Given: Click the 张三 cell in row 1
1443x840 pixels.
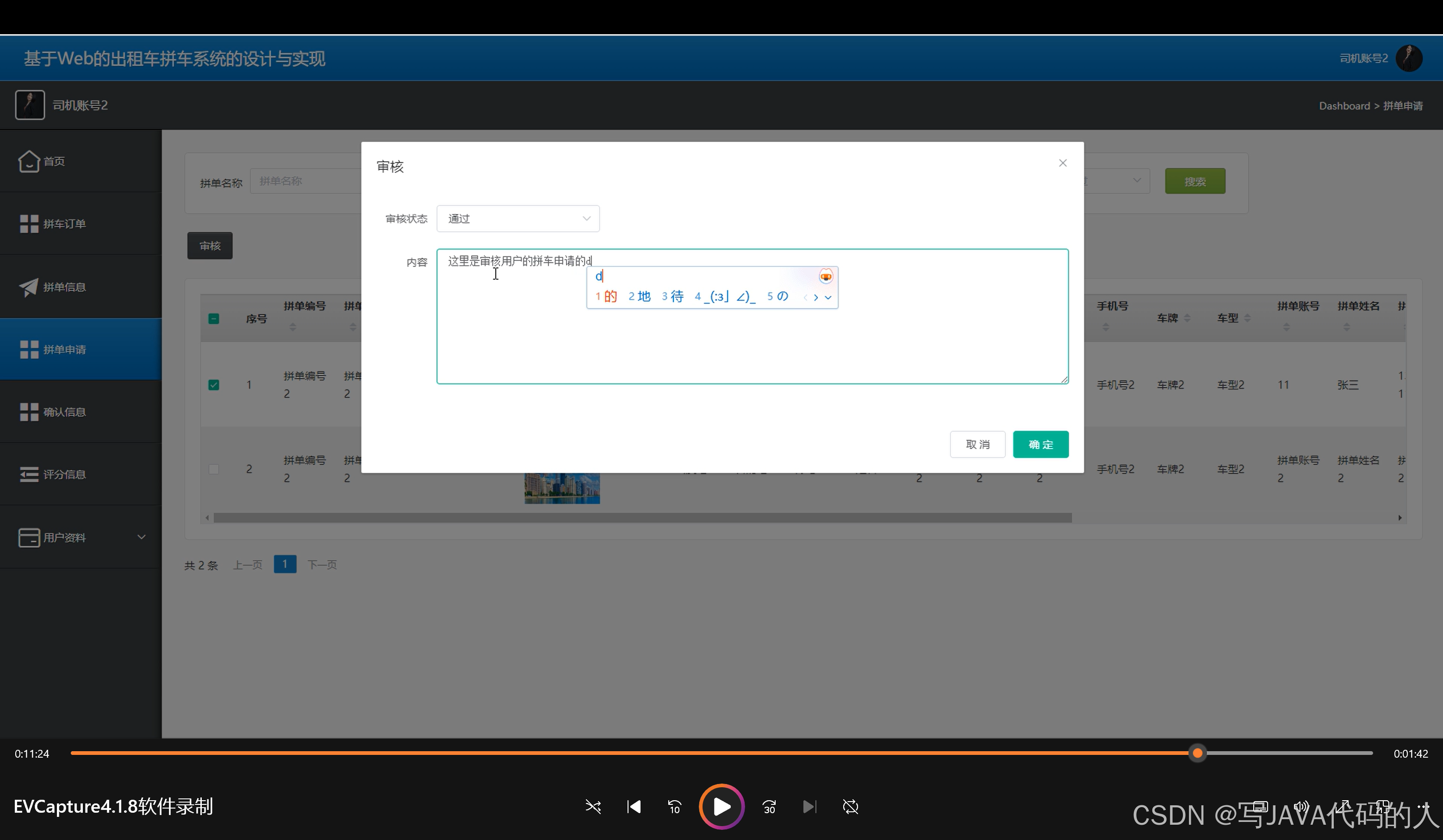Looking at the screenshot, I should point(1348,385).
